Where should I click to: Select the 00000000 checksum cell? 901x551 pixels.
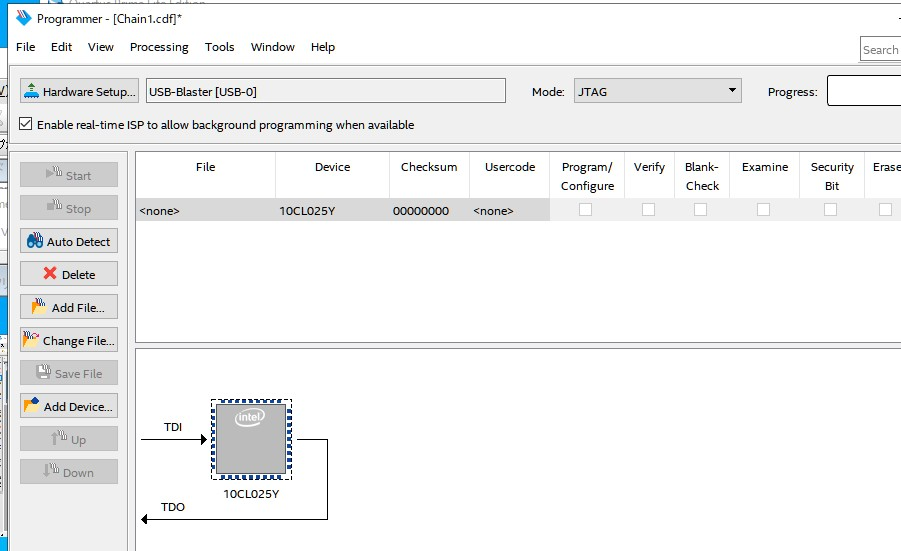tap(429, 210)
